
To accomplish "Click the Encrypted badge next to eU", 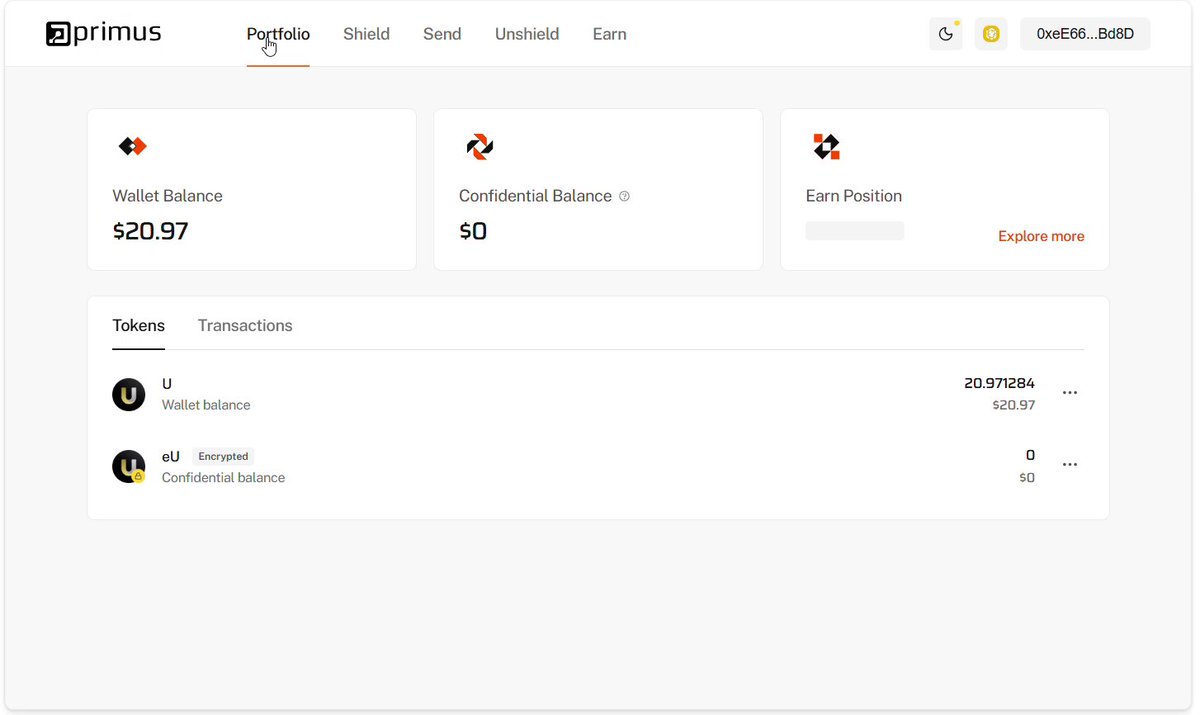I will (x=223, y=457).
